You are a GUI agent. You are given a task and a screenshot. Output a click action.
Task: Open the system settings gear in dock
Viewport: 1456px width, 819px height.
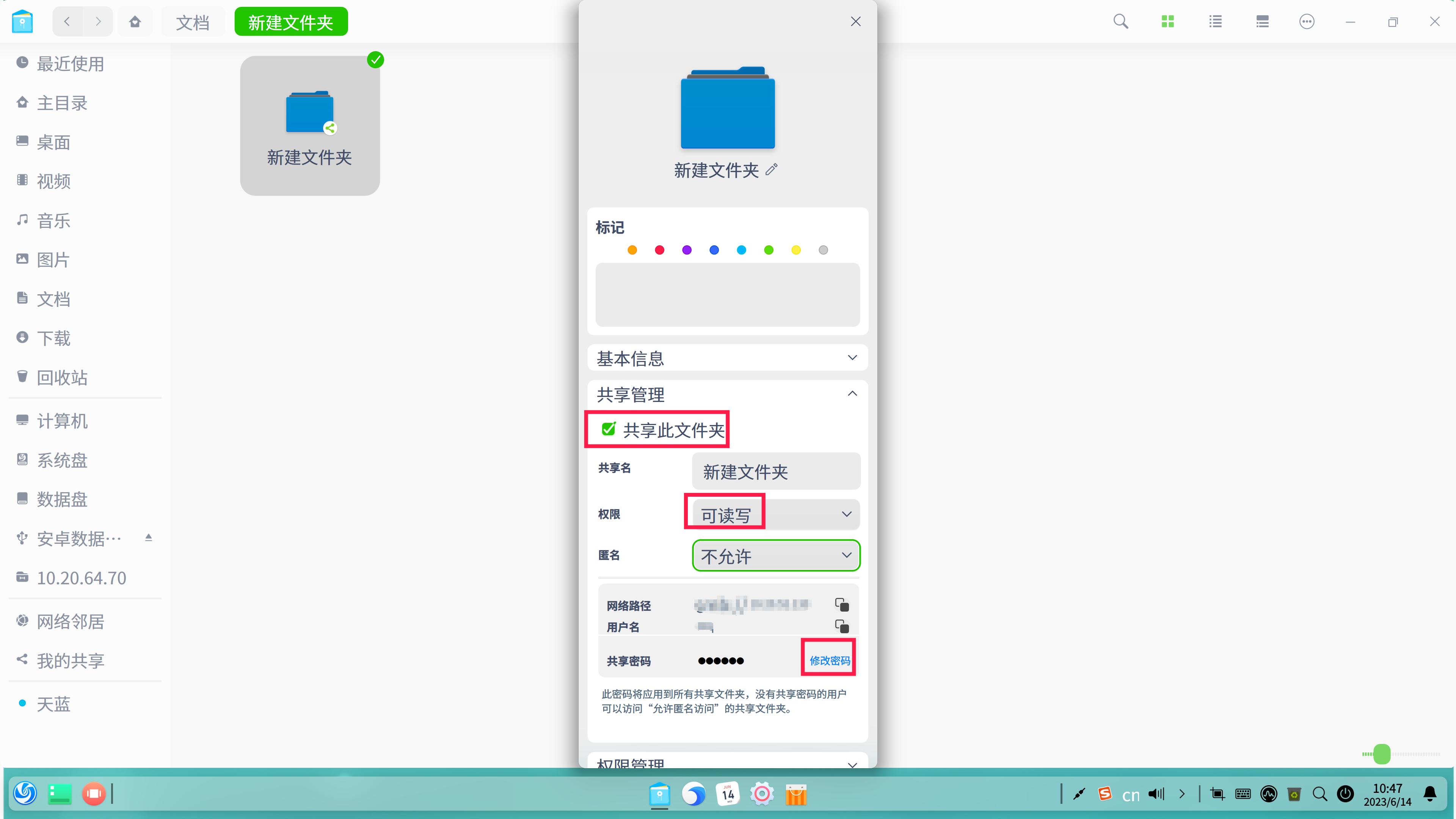[x=762, y=794]
